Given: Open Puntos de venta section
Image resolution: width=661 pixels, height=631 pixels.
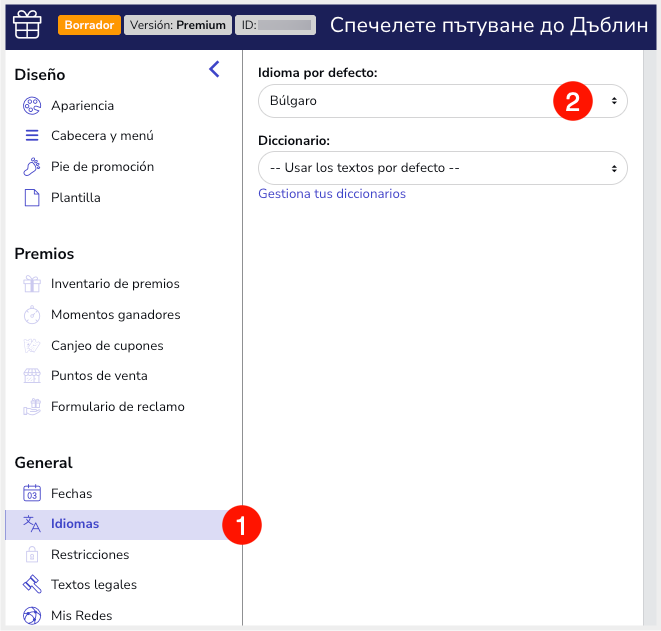Looking at the screenshot, I should tap(99, 376).
